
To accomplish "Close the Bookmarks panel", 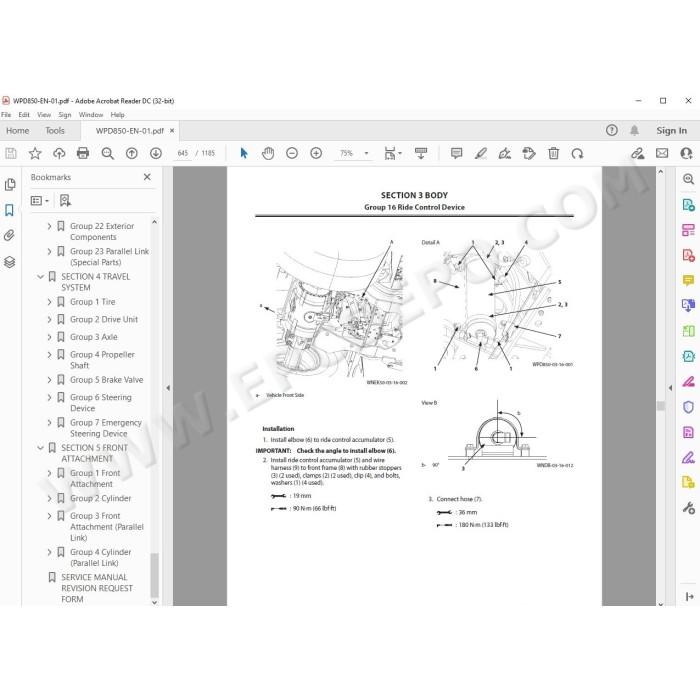I will click(x=147, y=177).
